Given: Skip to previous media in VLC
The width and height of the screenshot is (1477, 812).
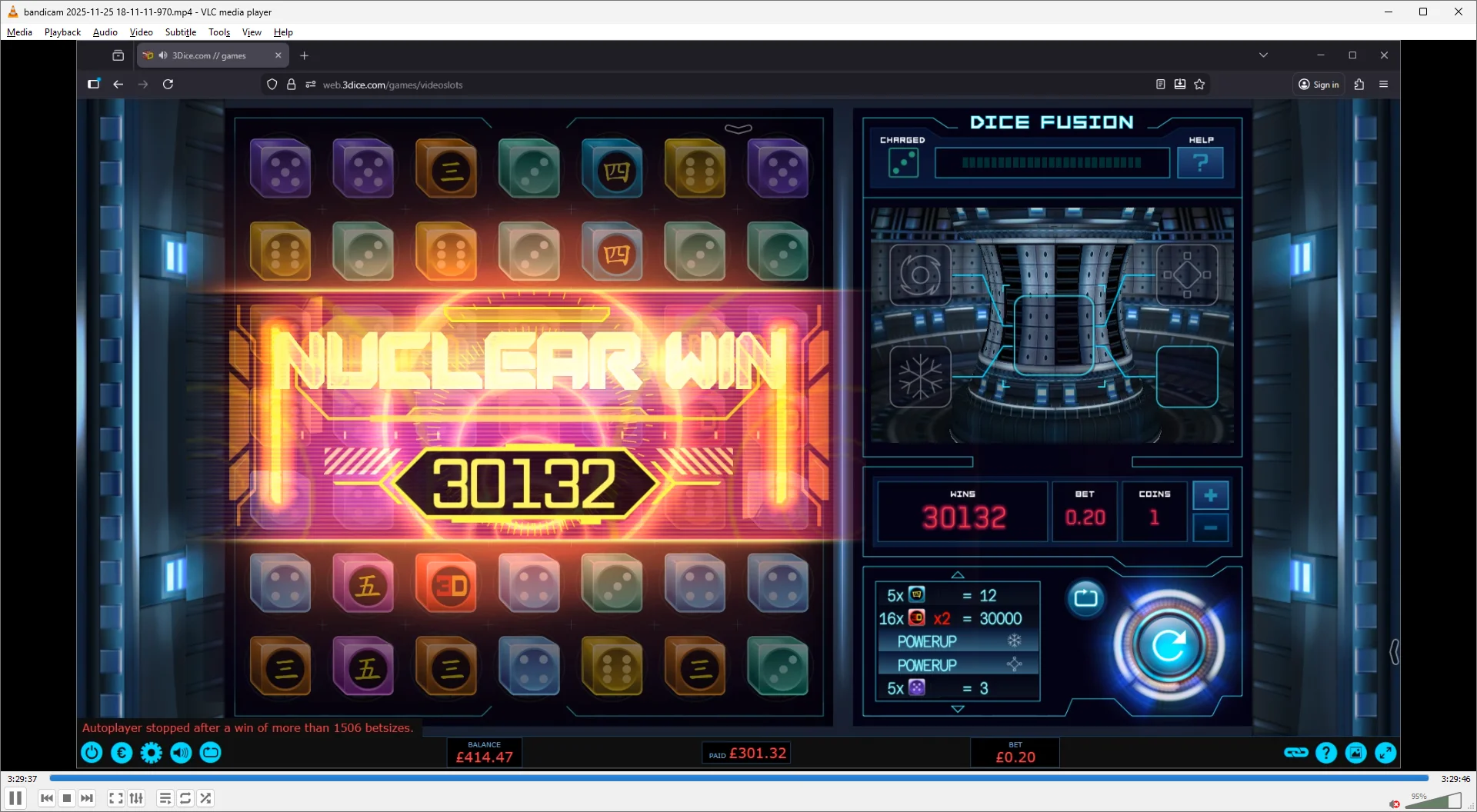Looking at the screenshot, I should click(x=47, y=798).
